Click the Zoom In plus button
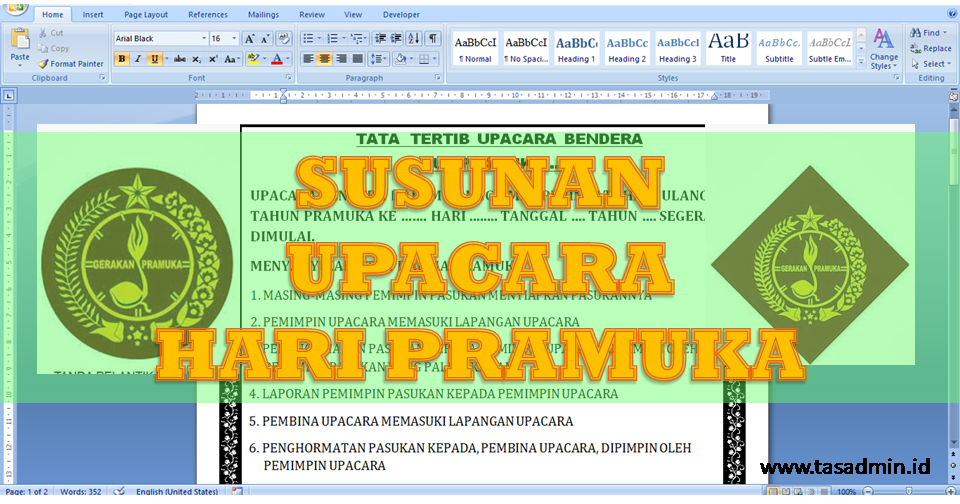The width and height of the screenshot is (960, 504). (x=950, y=492)
